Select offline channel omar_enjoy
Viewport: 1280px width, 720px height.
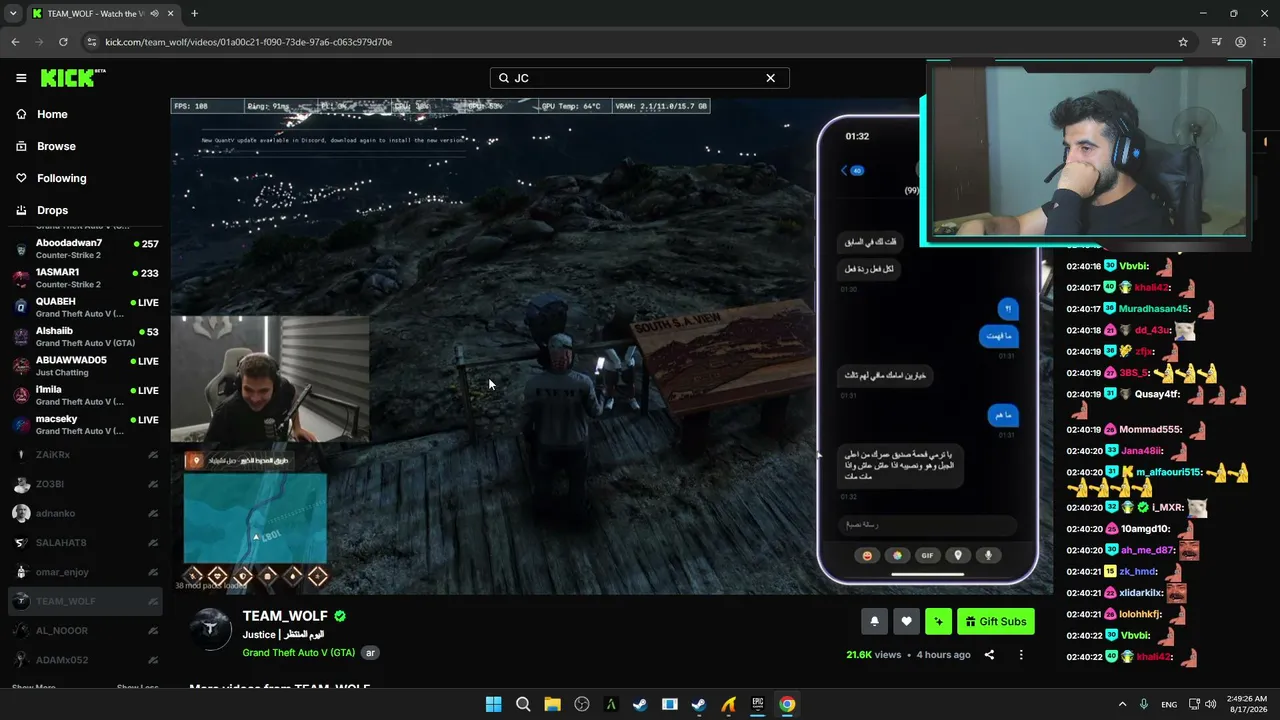coord(85,572)
